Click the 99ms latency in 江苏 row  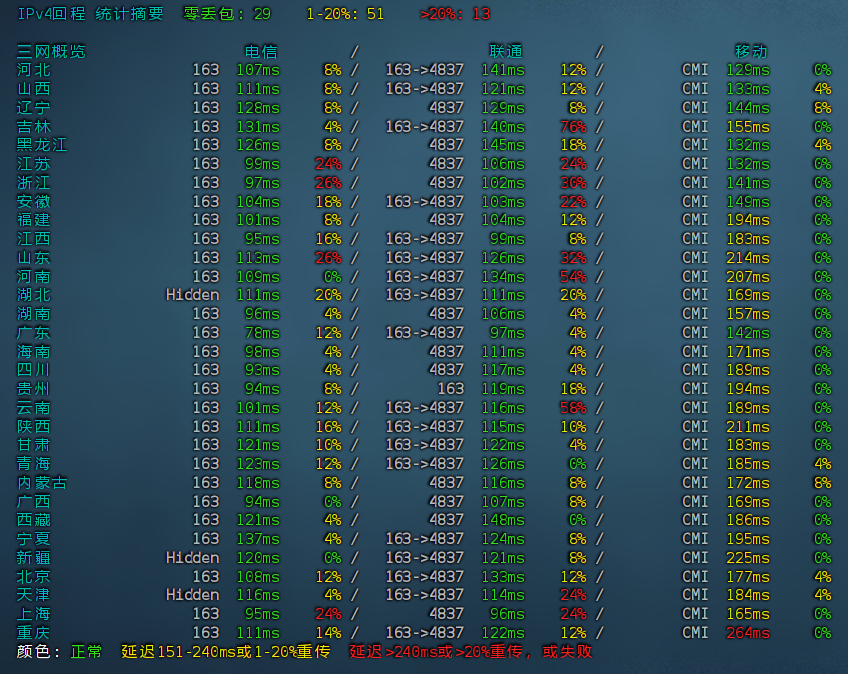coord(262,164)
